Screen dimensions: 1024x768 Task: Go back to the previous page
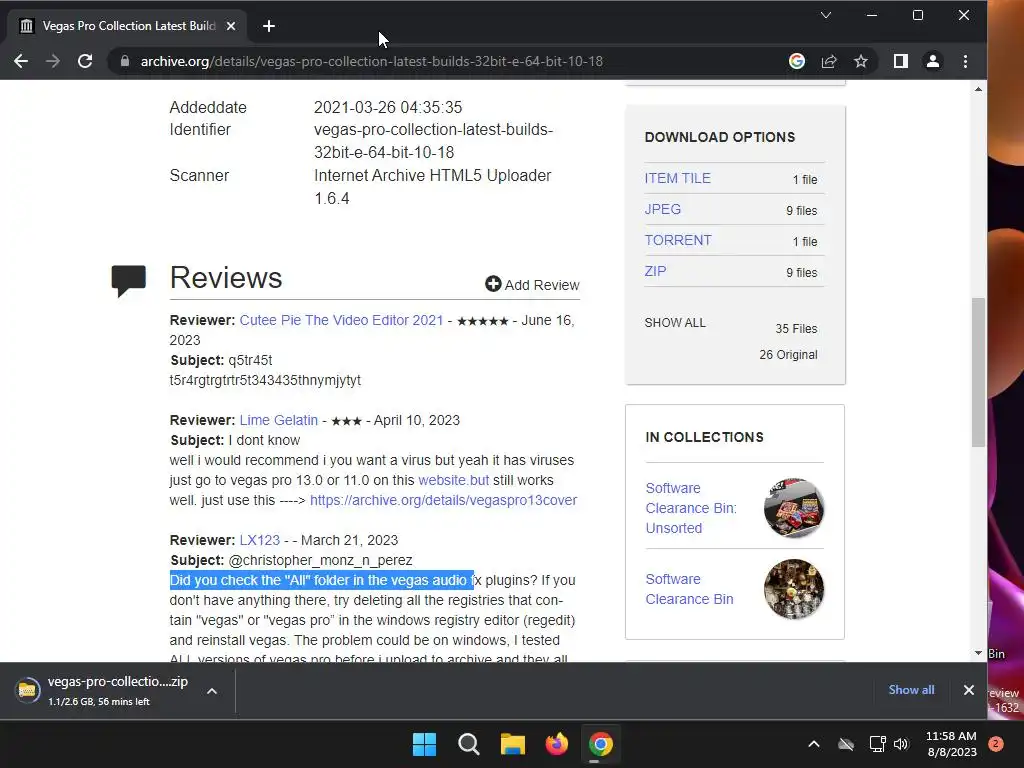coord(21,61)
